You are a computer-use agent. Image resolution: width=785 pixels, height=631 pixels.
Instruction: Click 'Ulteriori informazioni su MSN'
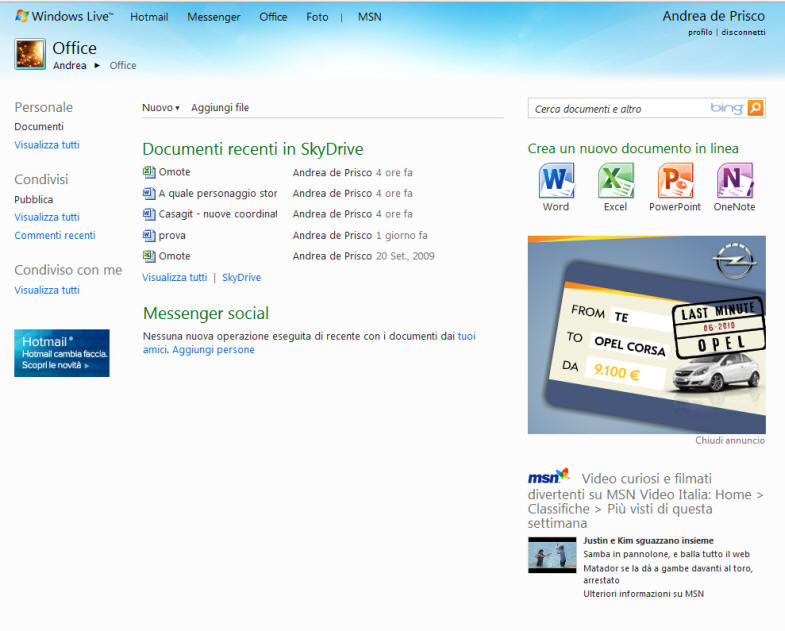point(643,594)
